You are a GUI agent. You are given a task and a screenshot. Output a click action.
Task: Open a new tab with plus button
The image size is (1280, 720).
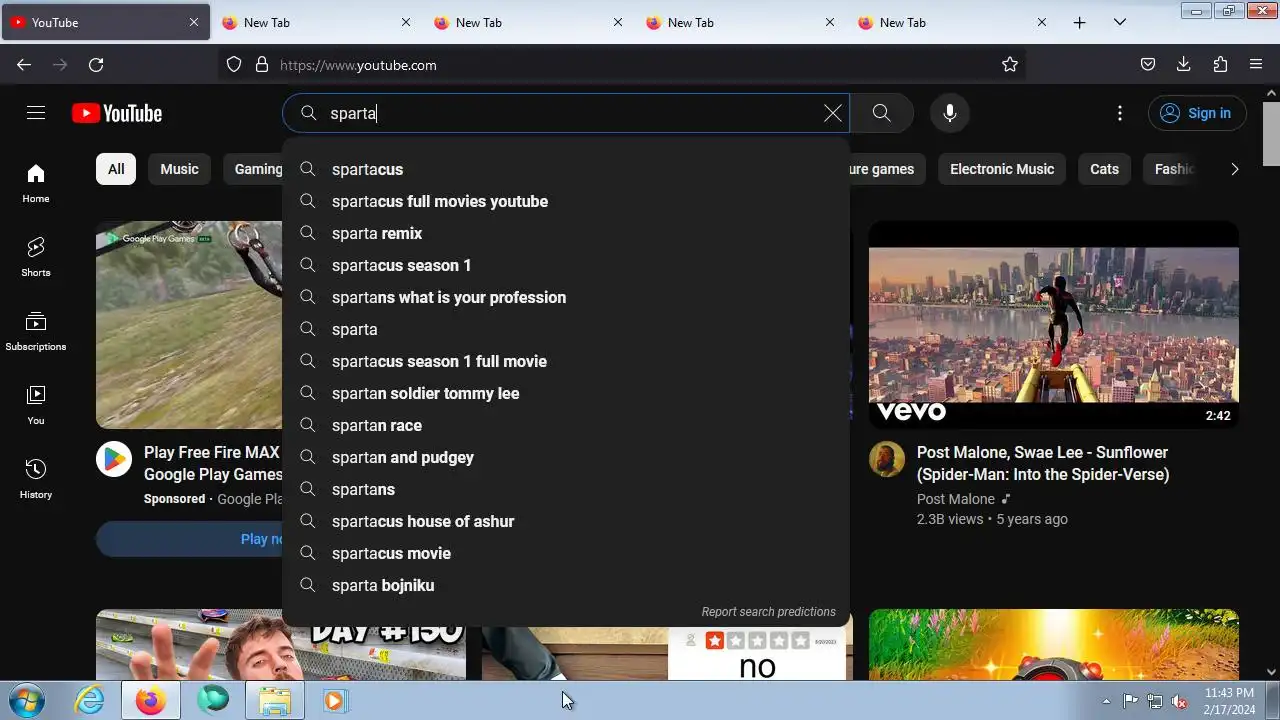click(1079, 22)
